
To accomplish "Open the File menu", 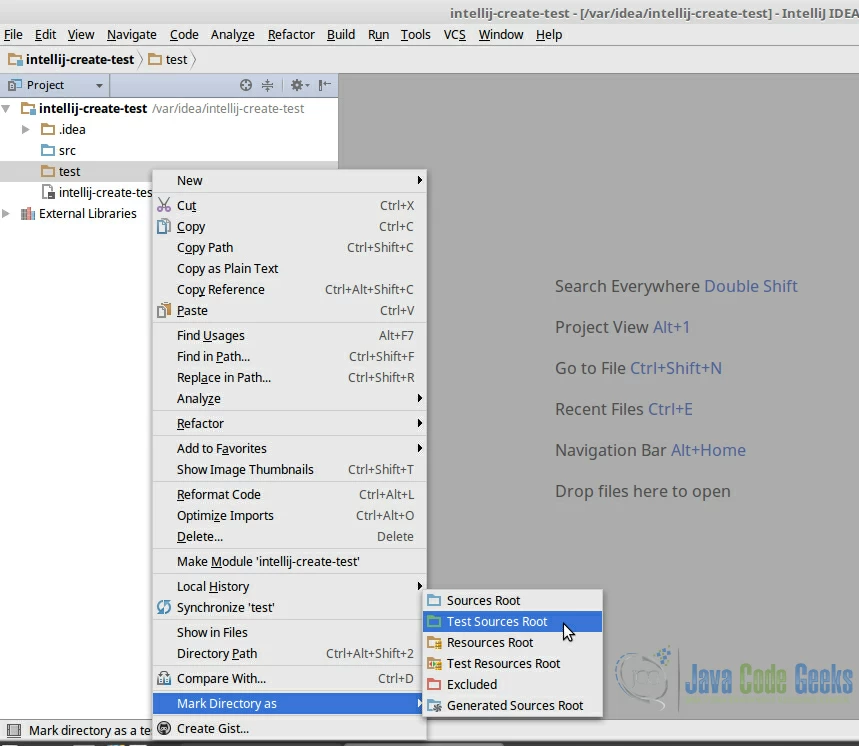I will point(13,35).
